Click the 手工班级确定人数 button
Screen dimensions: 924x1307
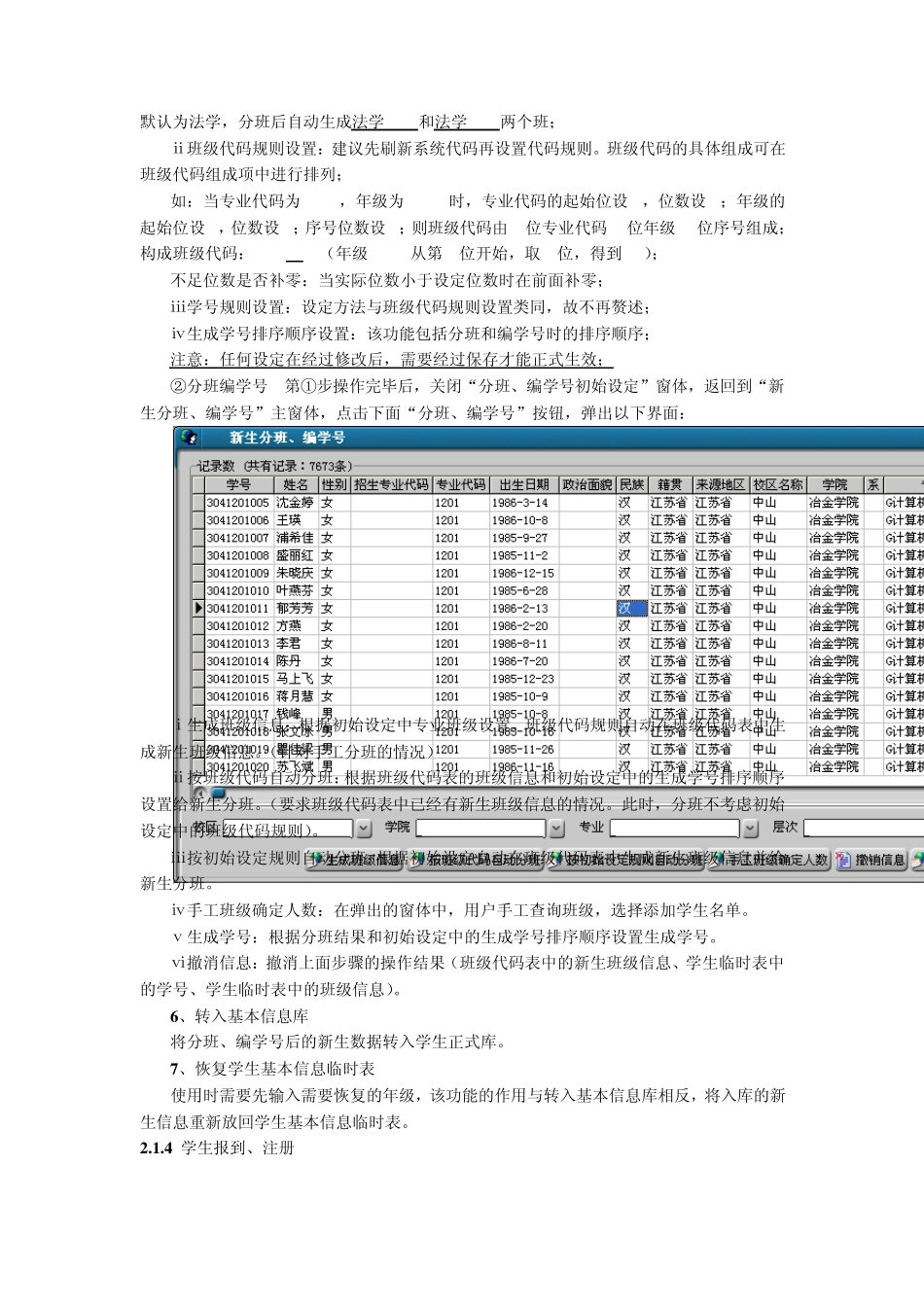point(769,860)
